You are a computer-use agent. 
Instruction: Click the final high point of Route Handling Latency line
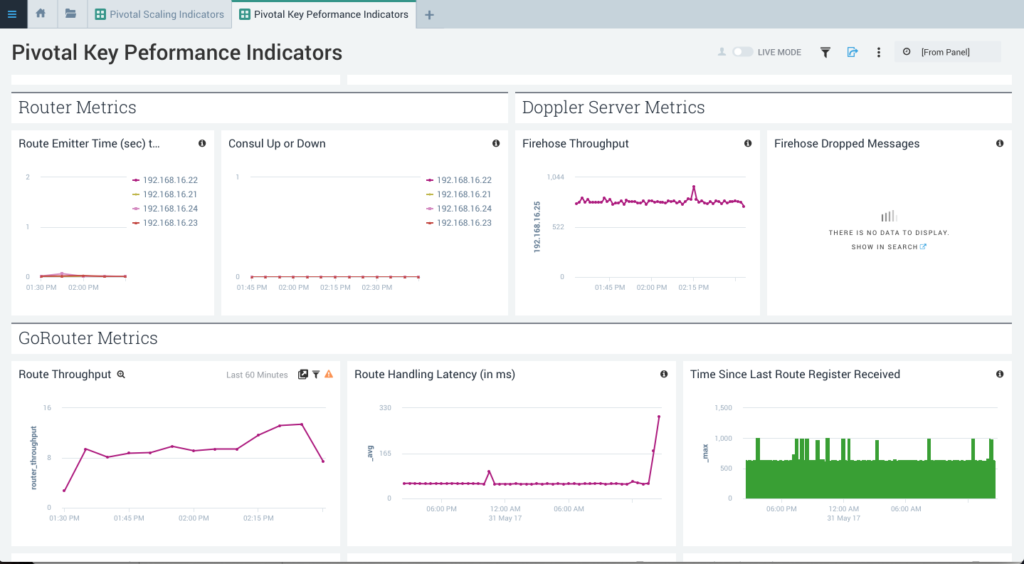(x=659, y=416)
